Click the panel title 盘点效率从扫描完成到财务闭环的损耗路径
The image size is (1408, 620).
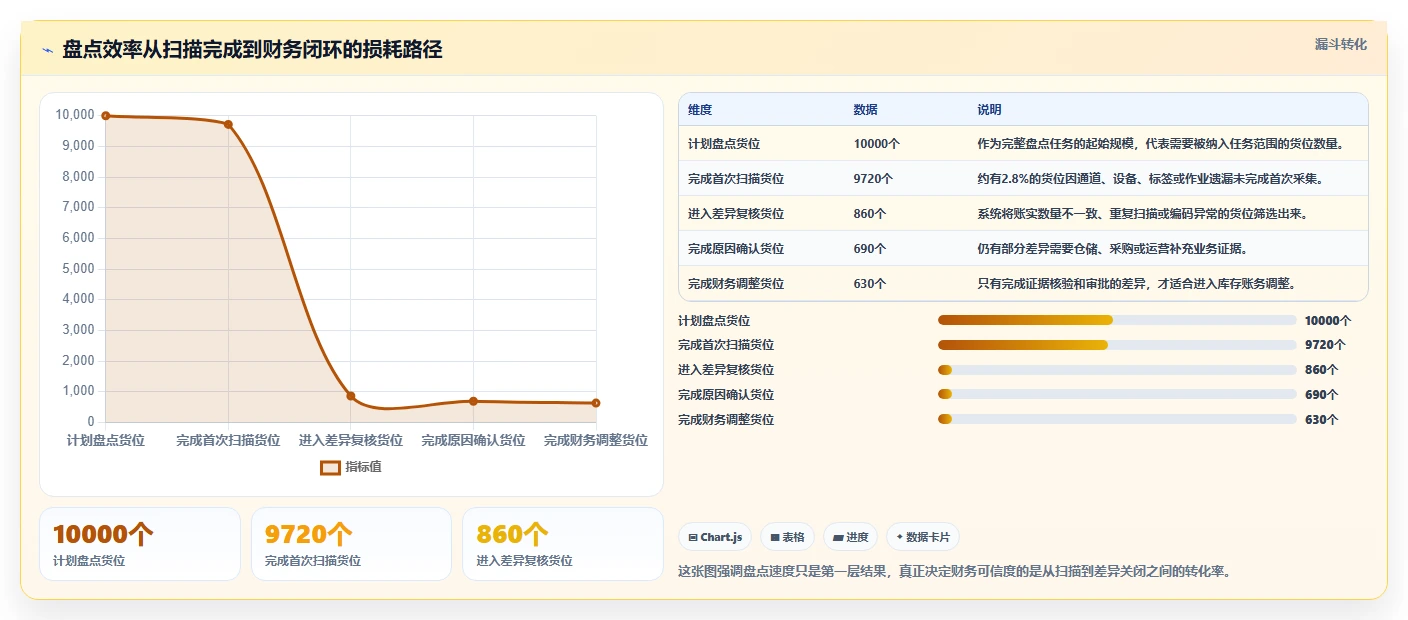252,50
